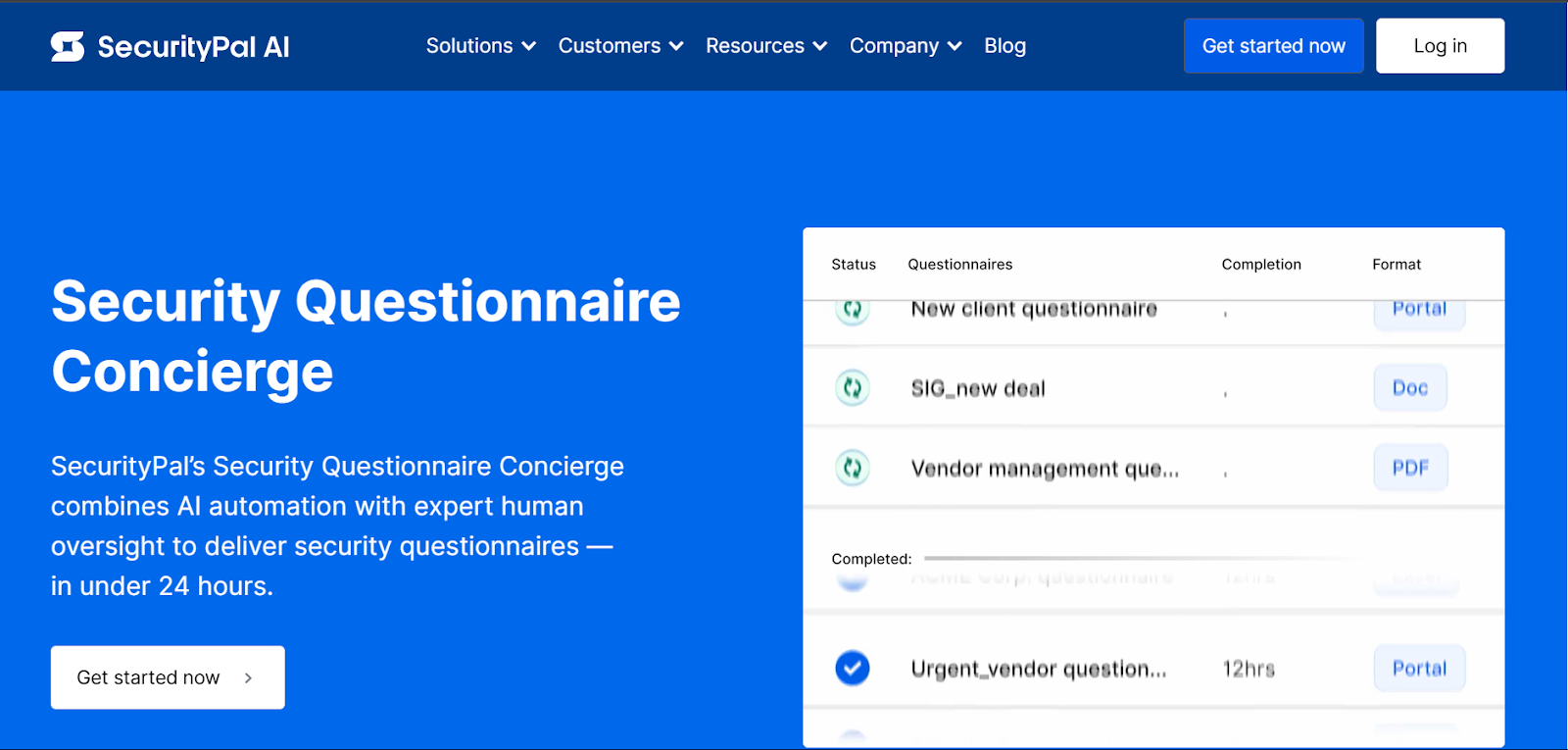
Task: Open the Resources menu
Action: [x=766, y=46]
